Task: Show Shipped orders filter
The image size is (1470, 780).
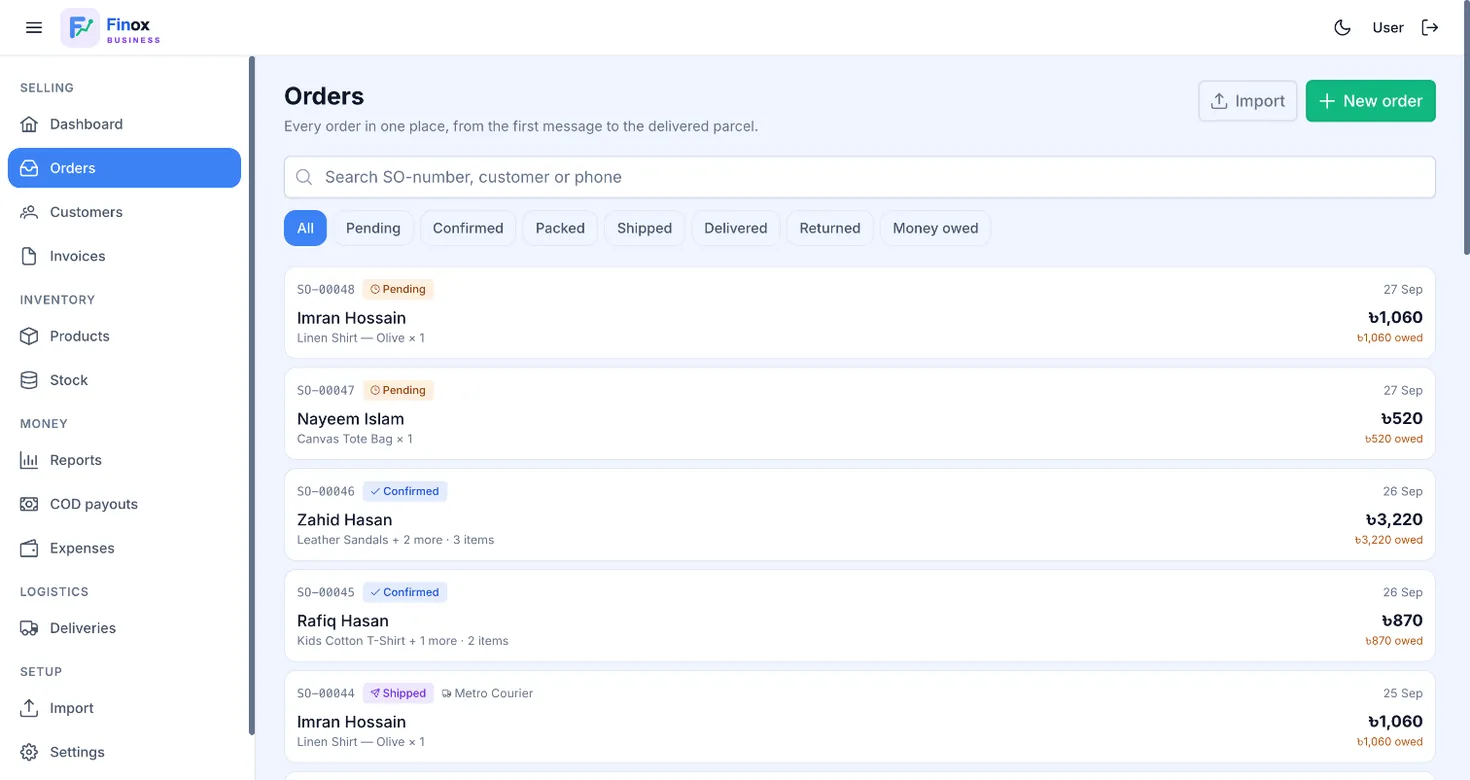Action: [644, 228]
